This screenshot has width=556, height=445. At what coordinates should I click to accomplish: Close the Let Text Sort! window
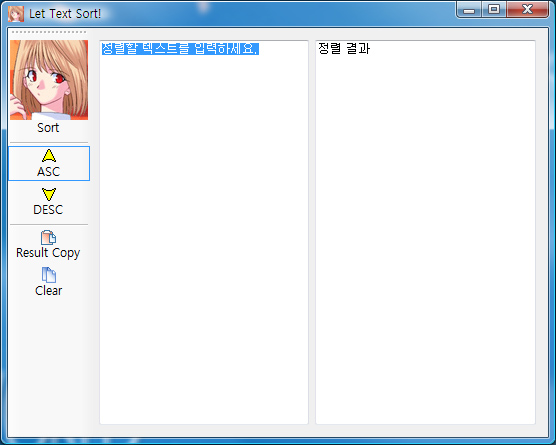click(528, 9)
